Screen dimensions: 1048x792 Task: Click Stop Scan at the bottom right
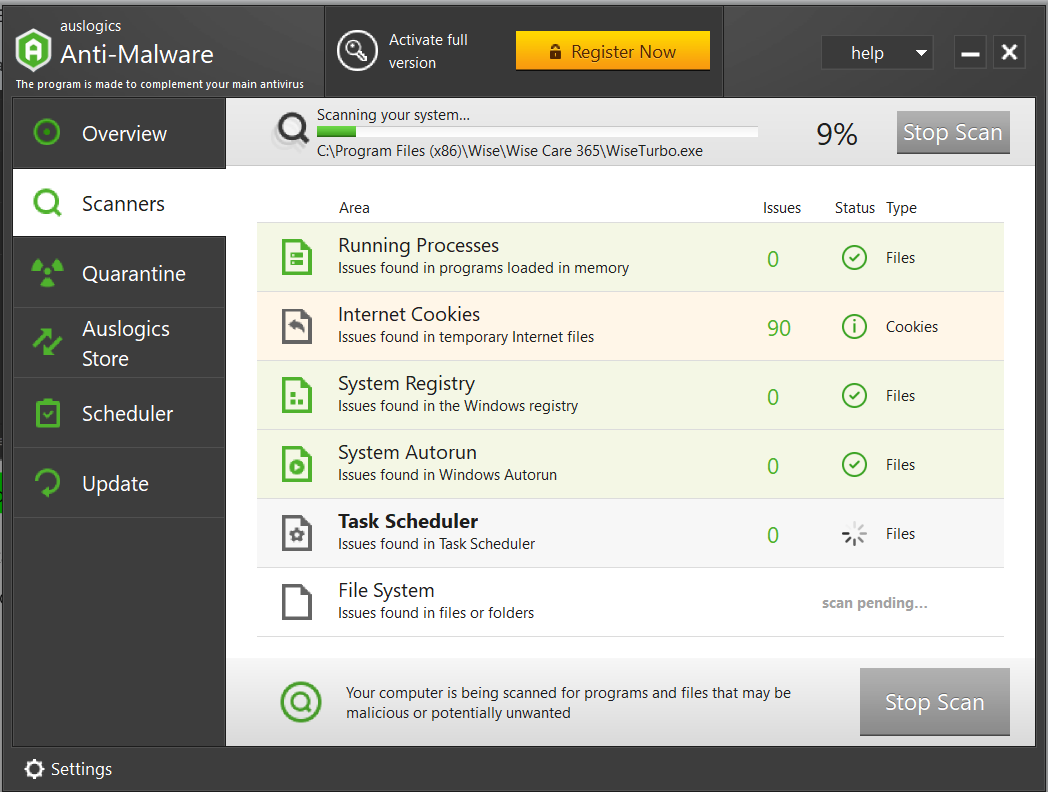[x=934, y=702]
